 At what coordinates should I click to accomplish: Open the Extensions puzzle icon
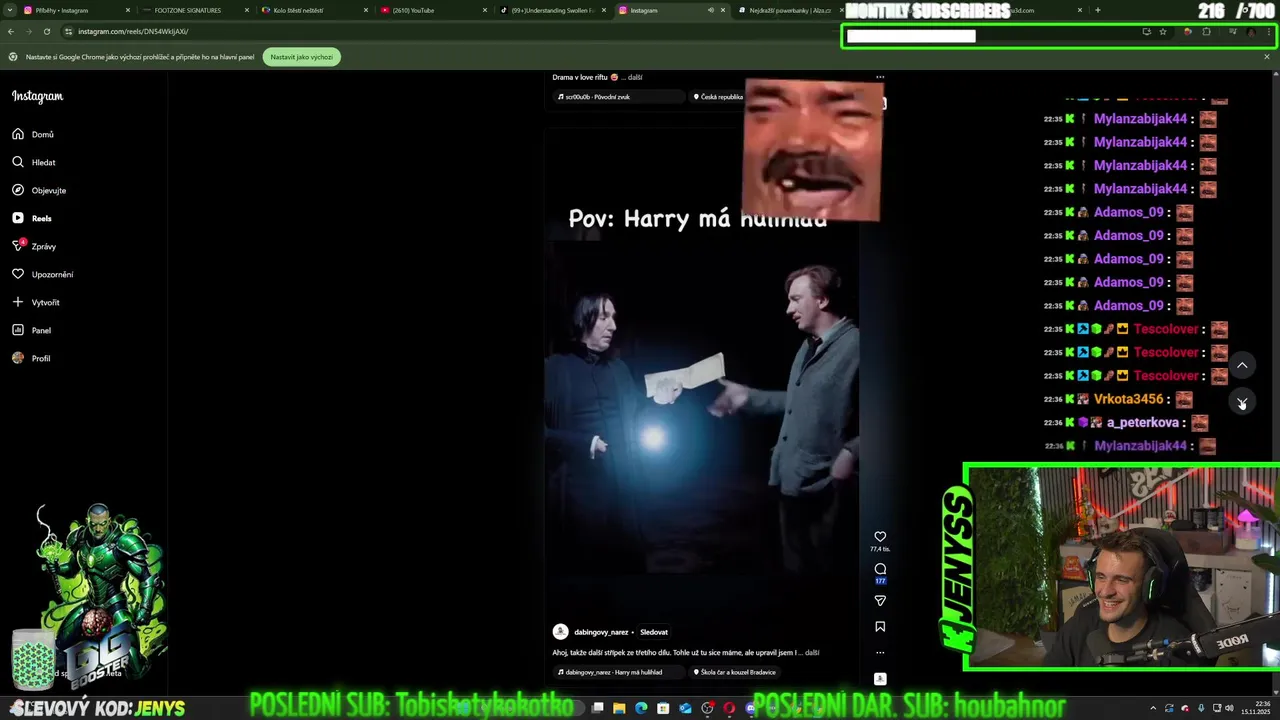[x=1206, y=31]
